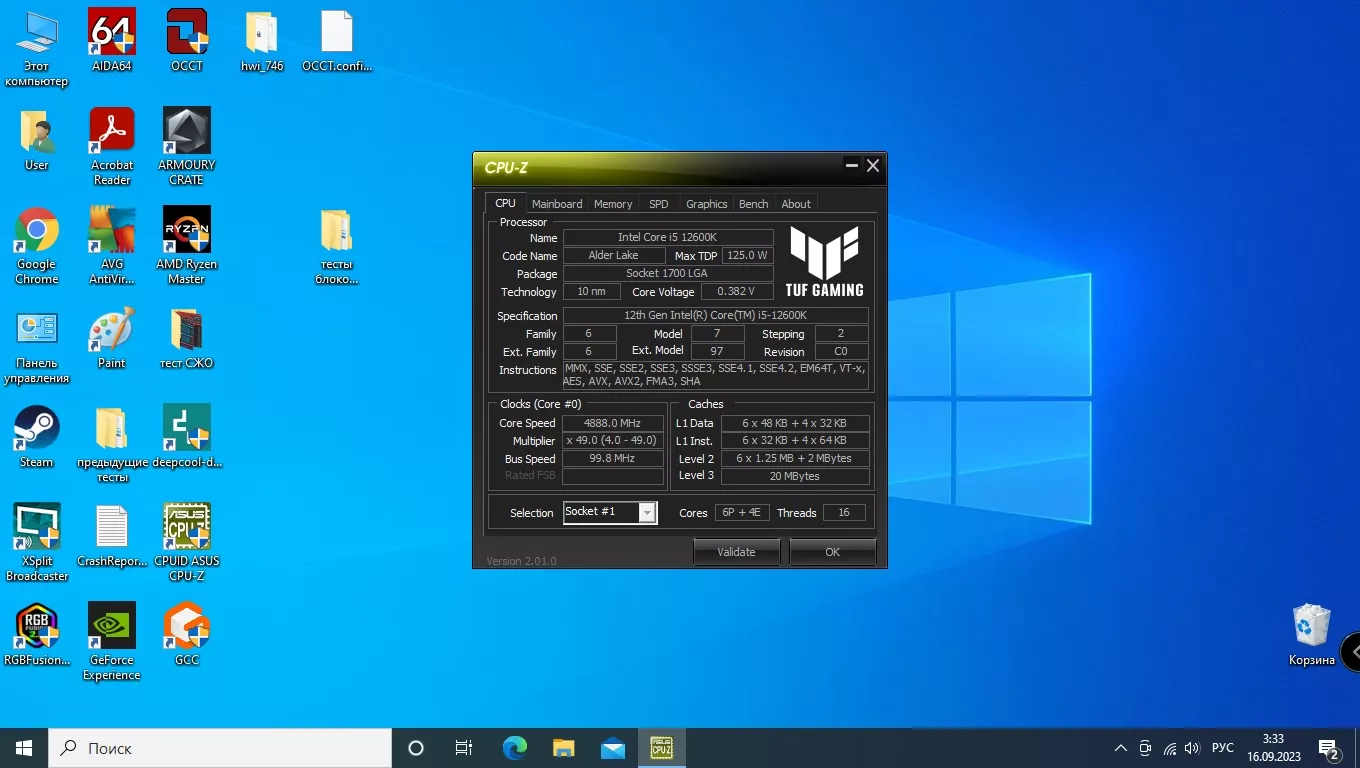The height and width of the screenshot is (768, 1360).
Task: Select the тесты блоко... folder
Action: (337, 246)
